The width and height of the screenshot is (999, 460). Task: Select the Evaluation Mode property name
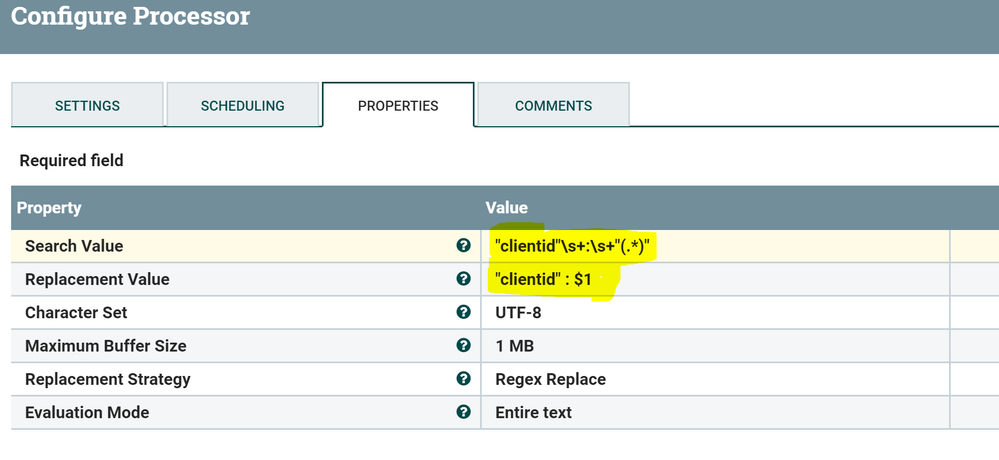coord(87,412)
